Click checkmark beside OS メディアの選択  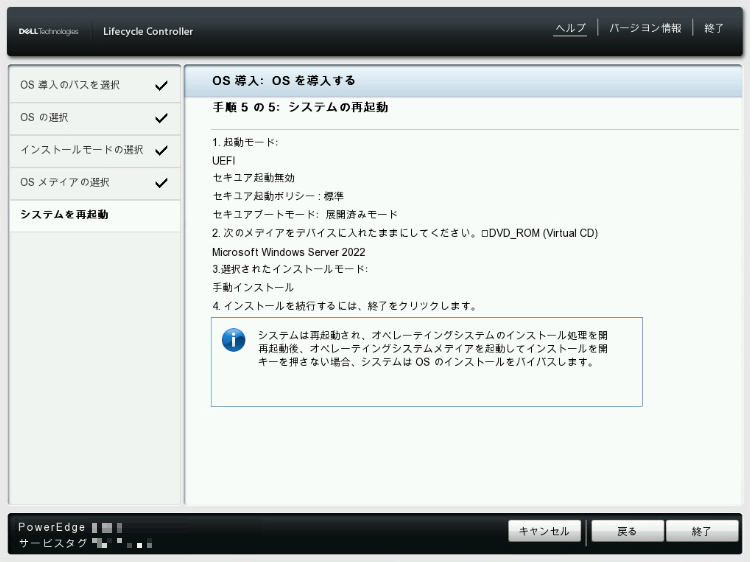[161, 183]
